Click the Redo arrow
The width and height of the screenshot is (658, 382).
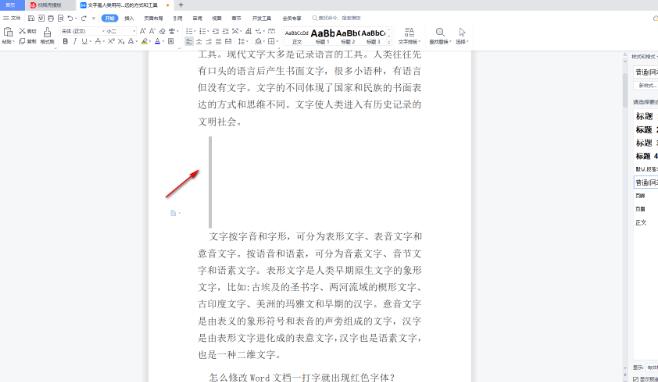84,18
